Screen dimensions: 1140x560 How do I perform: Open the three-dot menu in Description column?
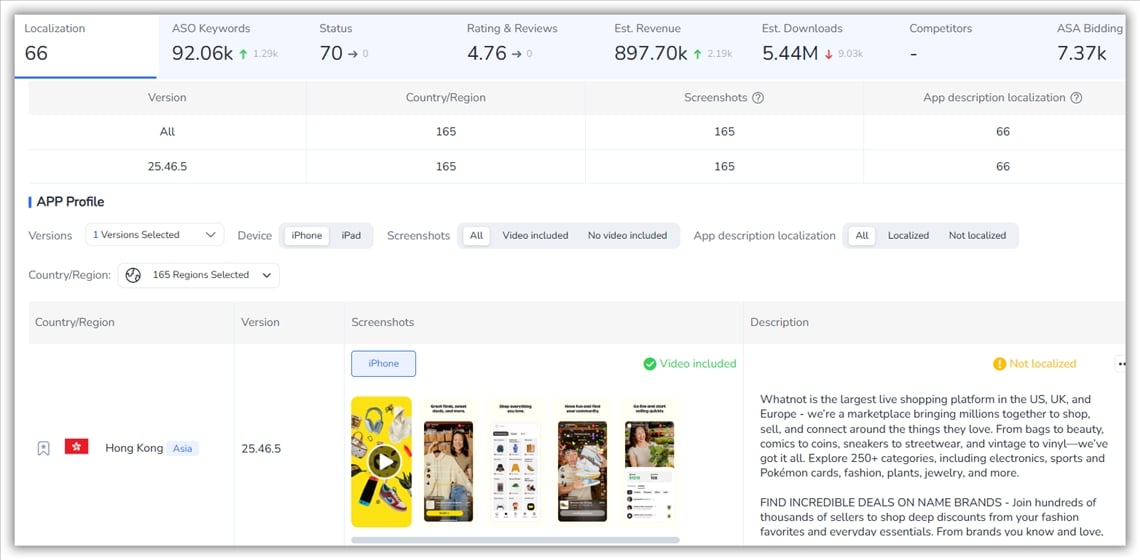pos(1121,364)
